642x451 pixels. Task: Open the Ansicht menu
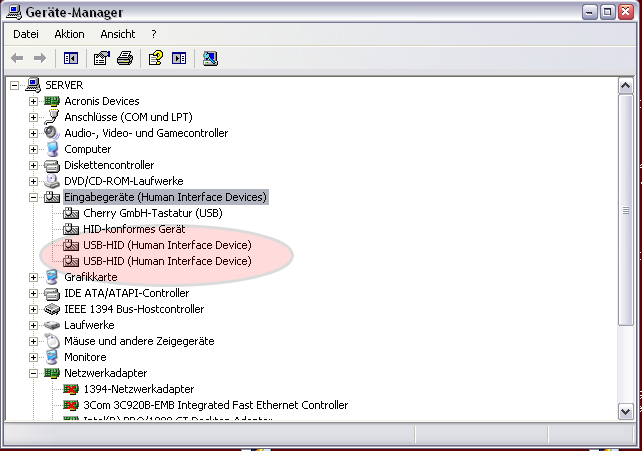[118, 34]
